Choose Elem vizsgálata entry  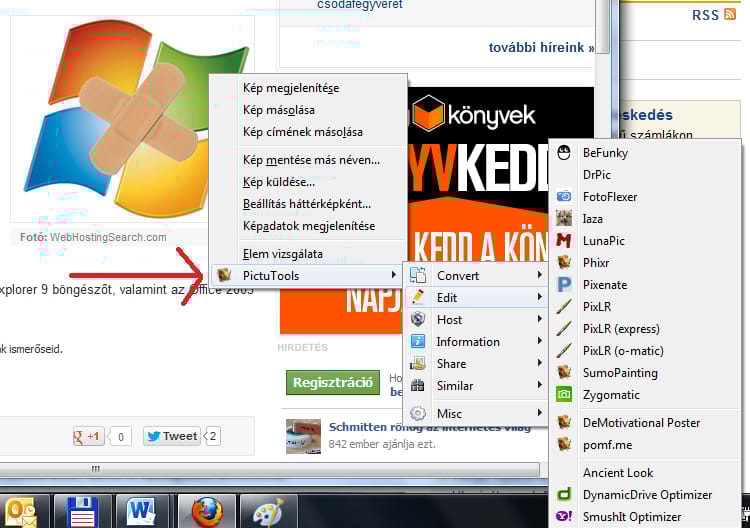pos(308,253)
